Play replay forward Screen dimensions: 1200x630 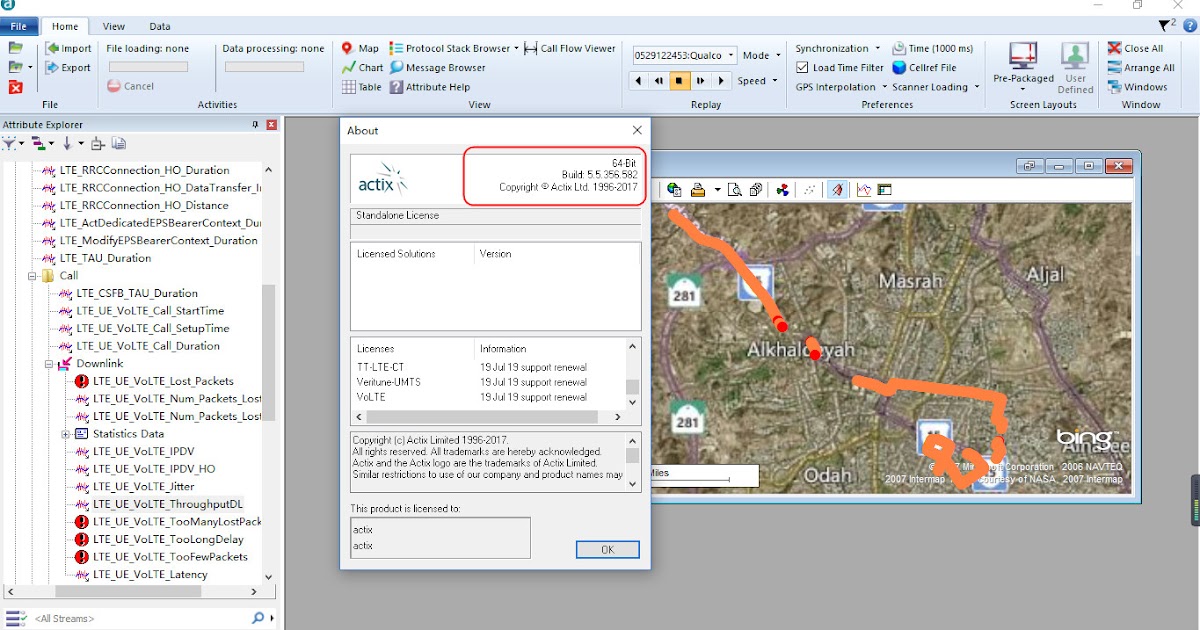coord(721,81)
